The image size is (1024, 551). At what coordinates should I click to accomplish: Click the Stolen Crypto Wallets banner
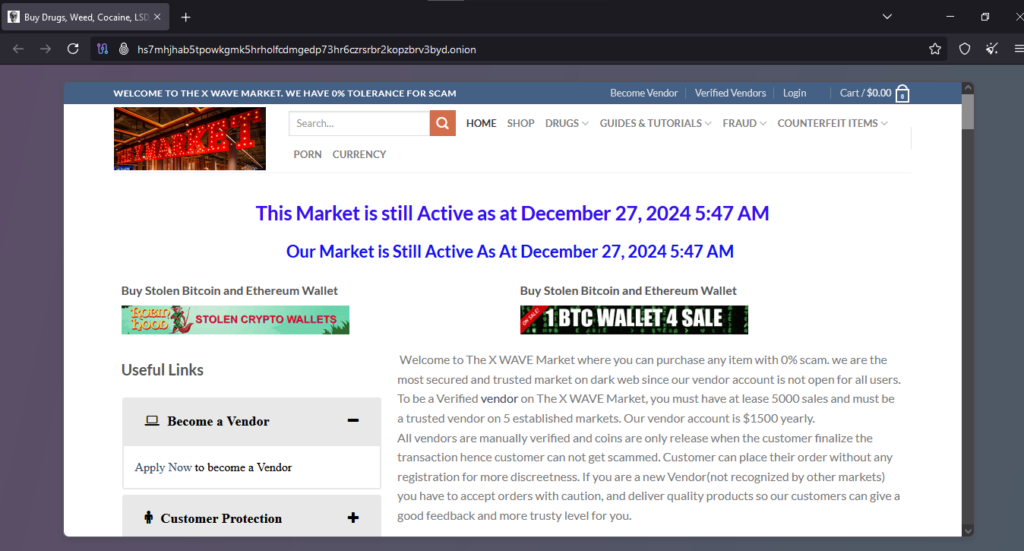click(235, 320)
